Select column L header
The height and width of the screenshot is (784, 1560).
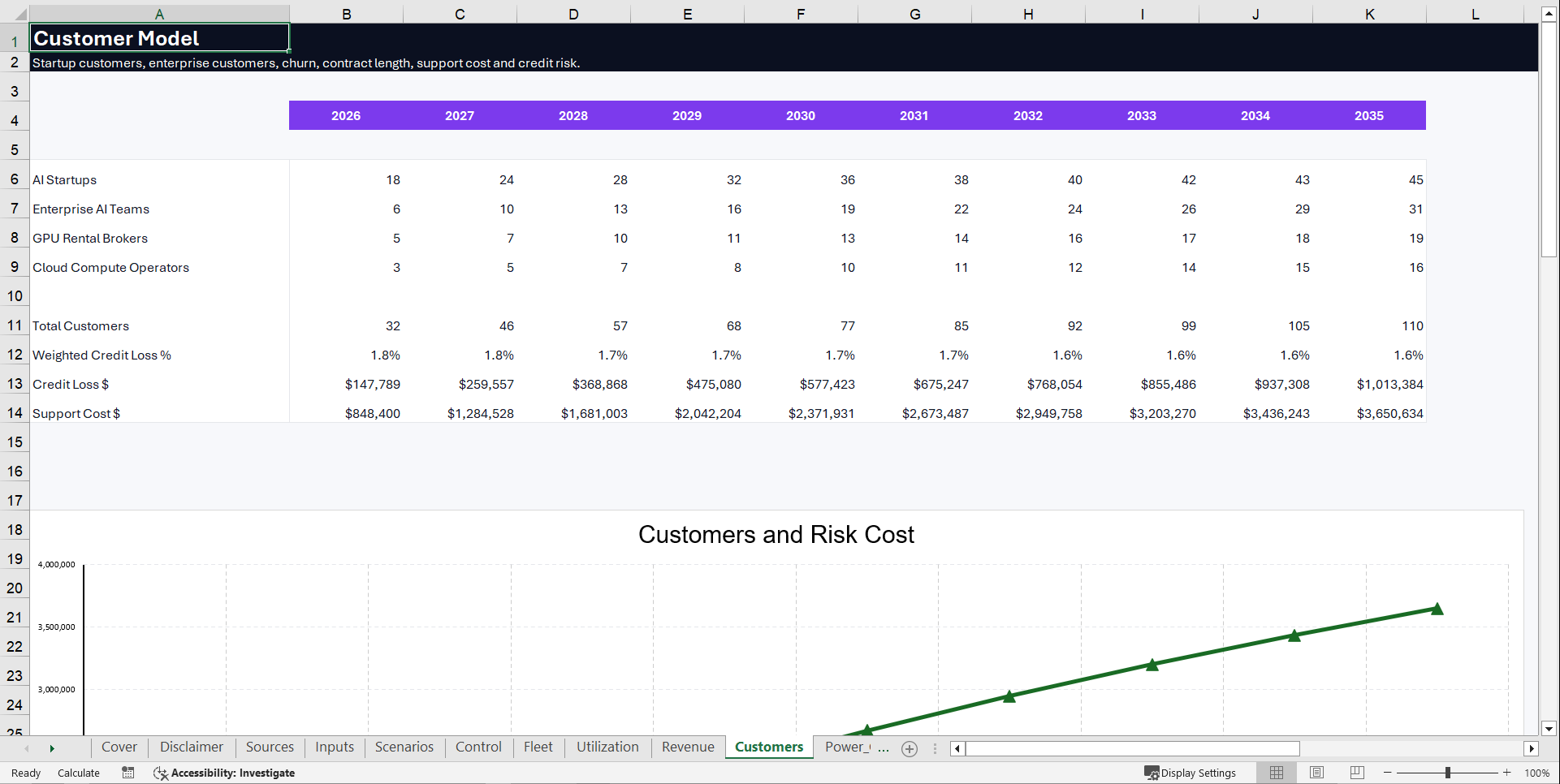[1475, 14]
